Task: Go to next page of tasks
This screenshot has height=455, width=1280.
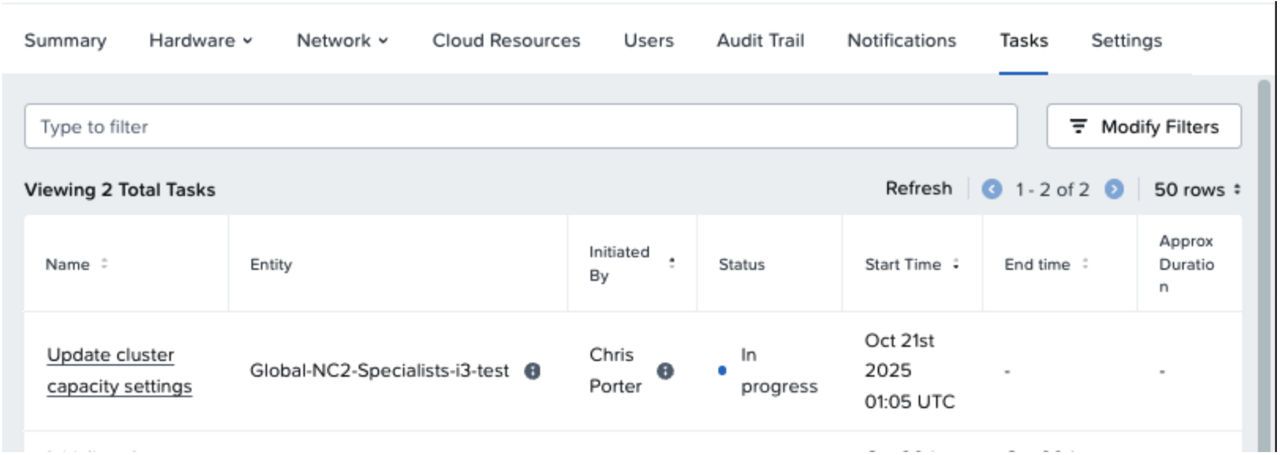Action: point(1114,189)
